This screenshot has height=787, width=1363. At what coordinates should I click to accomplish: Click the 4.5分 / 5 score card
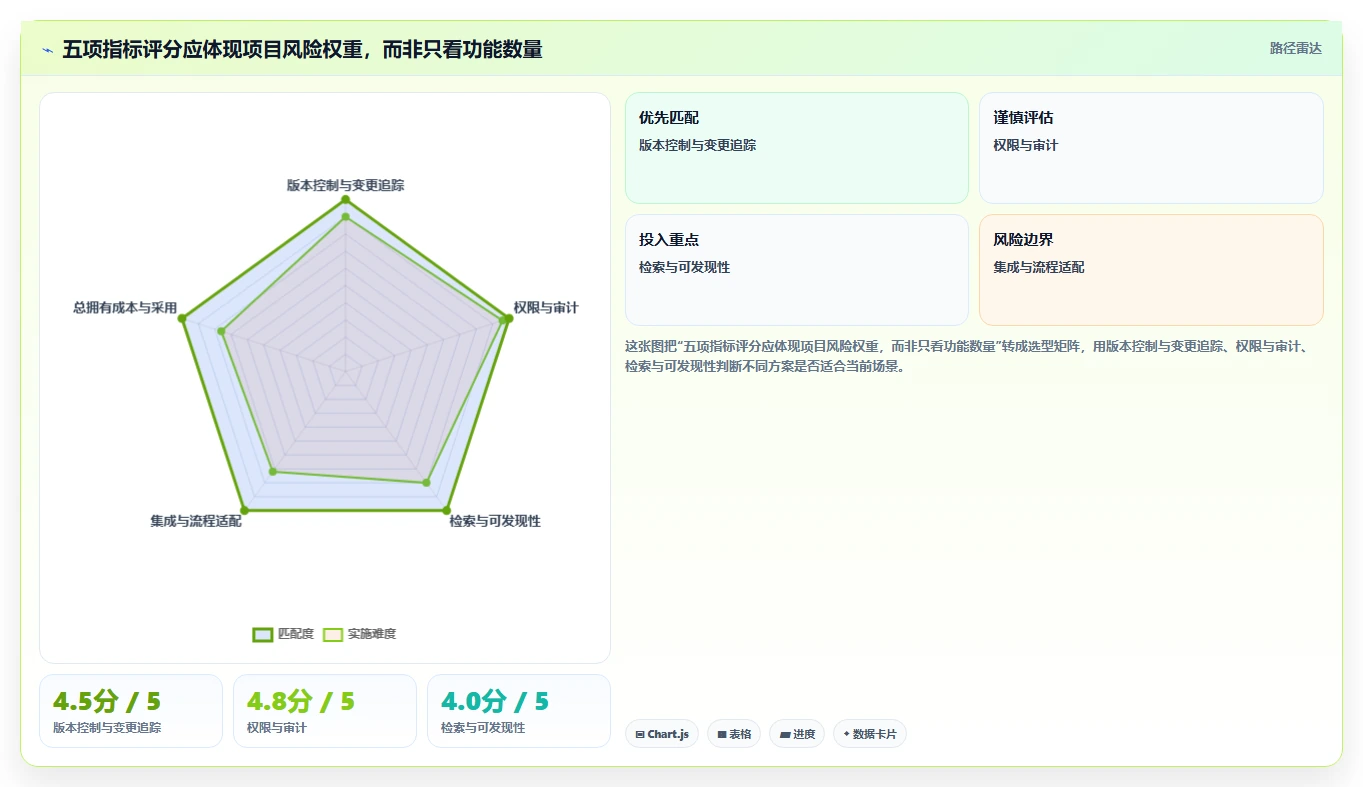pos(131,711)
